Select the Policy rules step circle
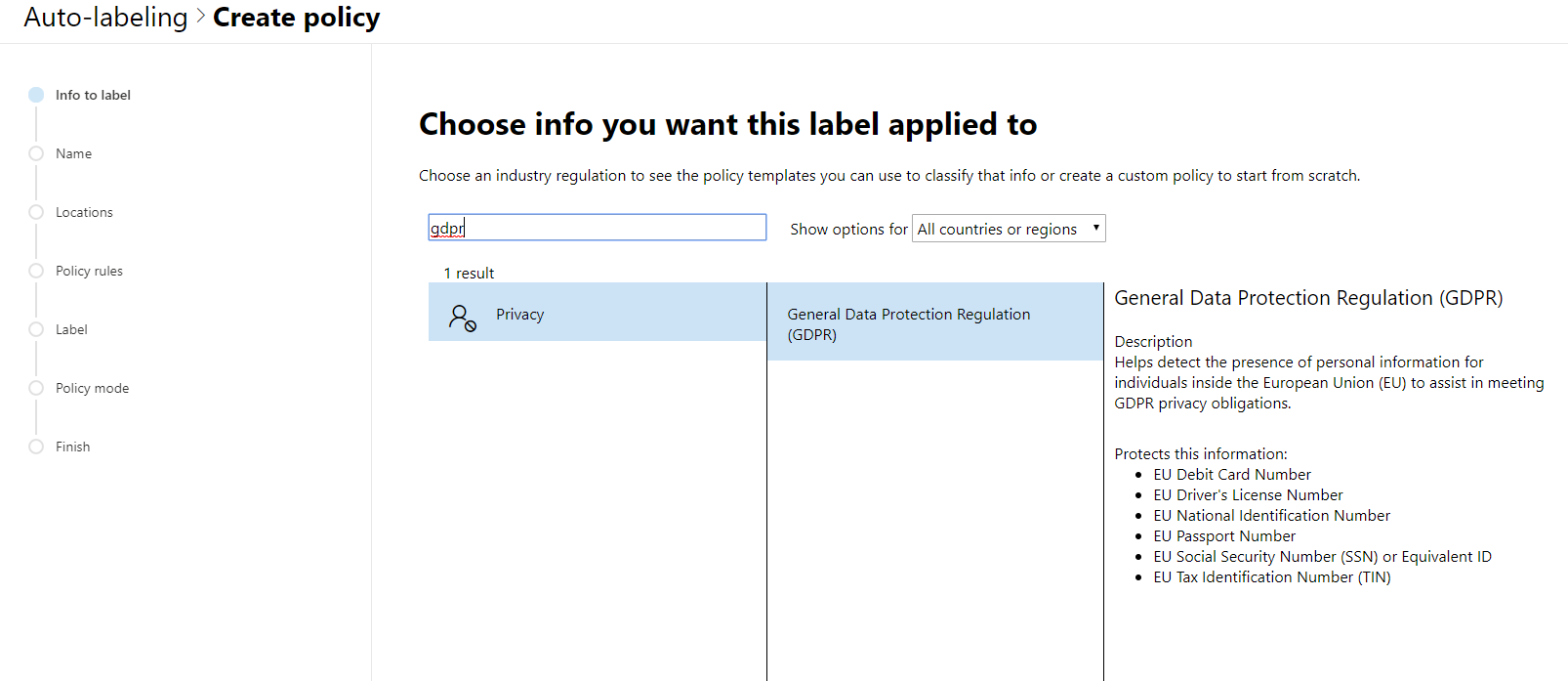 tap(36, 271)
